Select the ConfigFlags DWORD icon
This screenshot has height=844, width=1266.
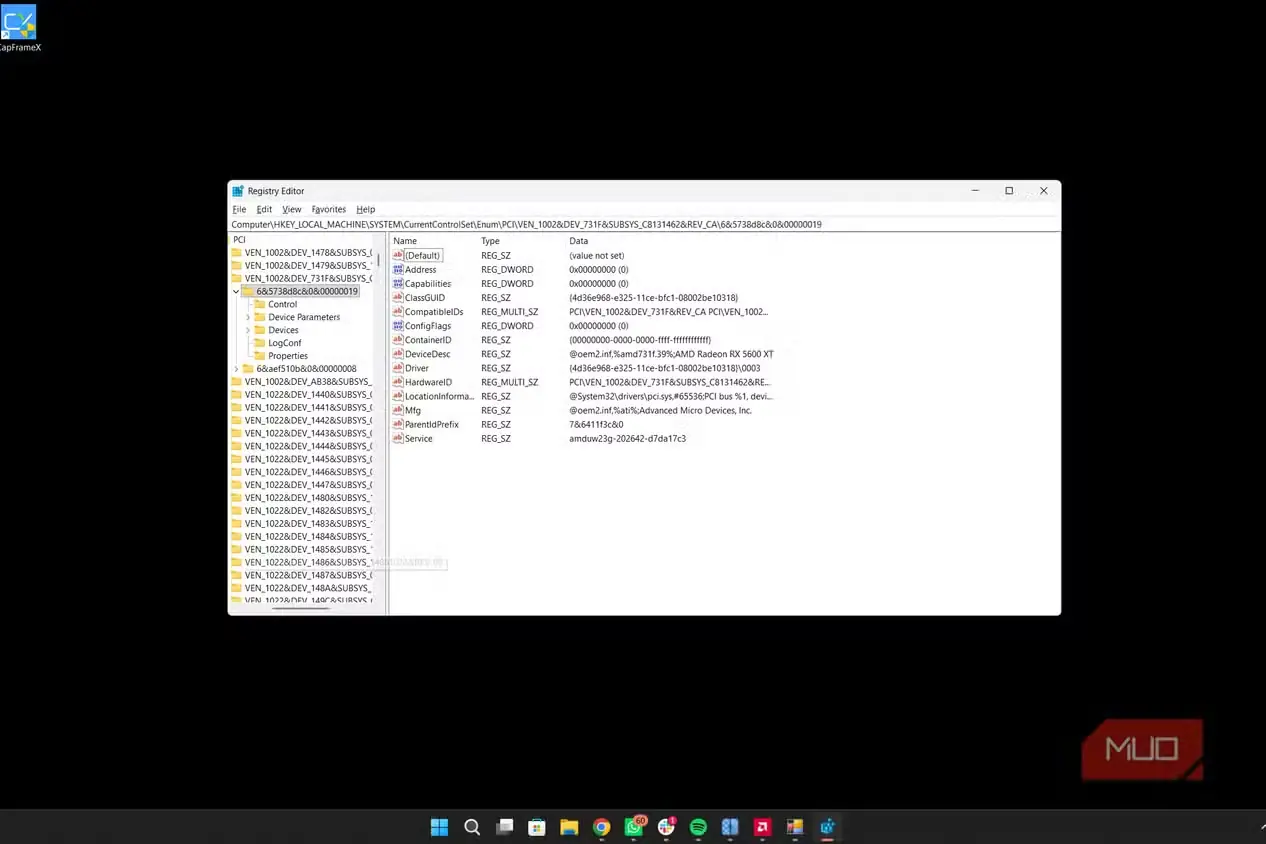point(398,325)
